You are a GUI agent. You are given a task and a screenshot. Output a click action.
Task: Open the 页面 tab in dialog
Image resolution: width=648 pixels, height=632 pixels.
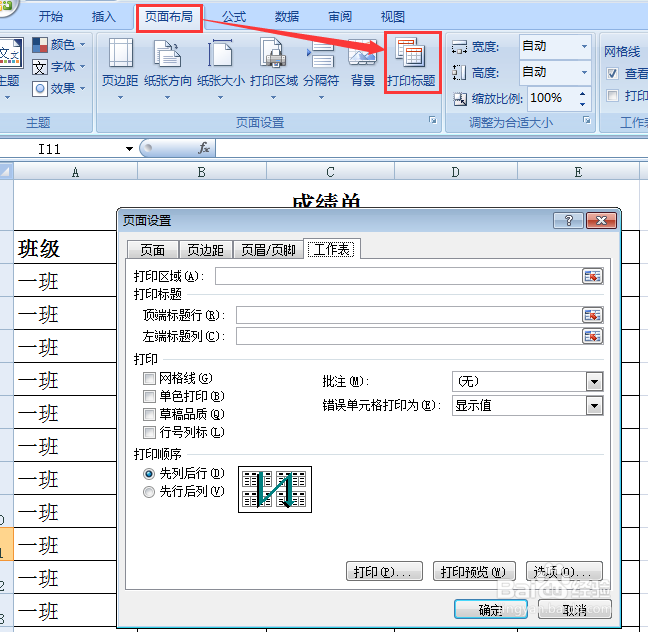tap(152, 250)
